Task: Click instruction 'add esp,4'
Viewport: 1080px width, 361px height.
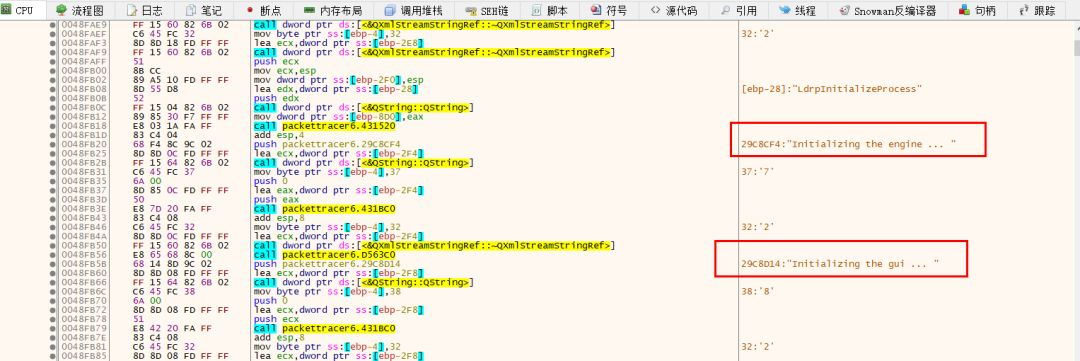Action: click(x=280, y=135)
